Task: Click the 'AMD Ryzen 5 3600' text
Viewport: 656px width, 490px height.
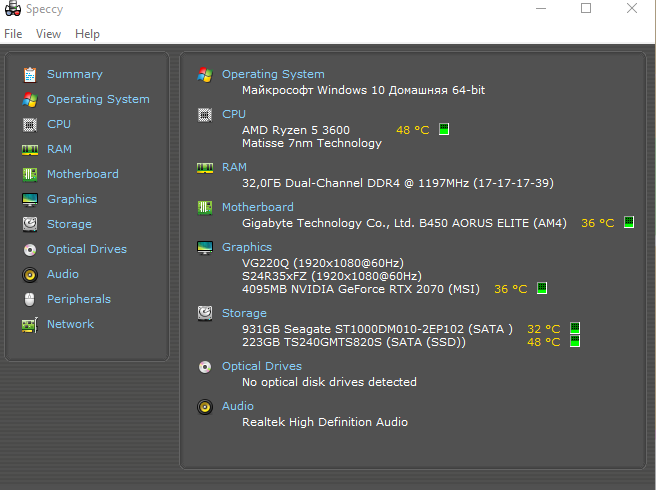Action: click(x=296, y=130)
